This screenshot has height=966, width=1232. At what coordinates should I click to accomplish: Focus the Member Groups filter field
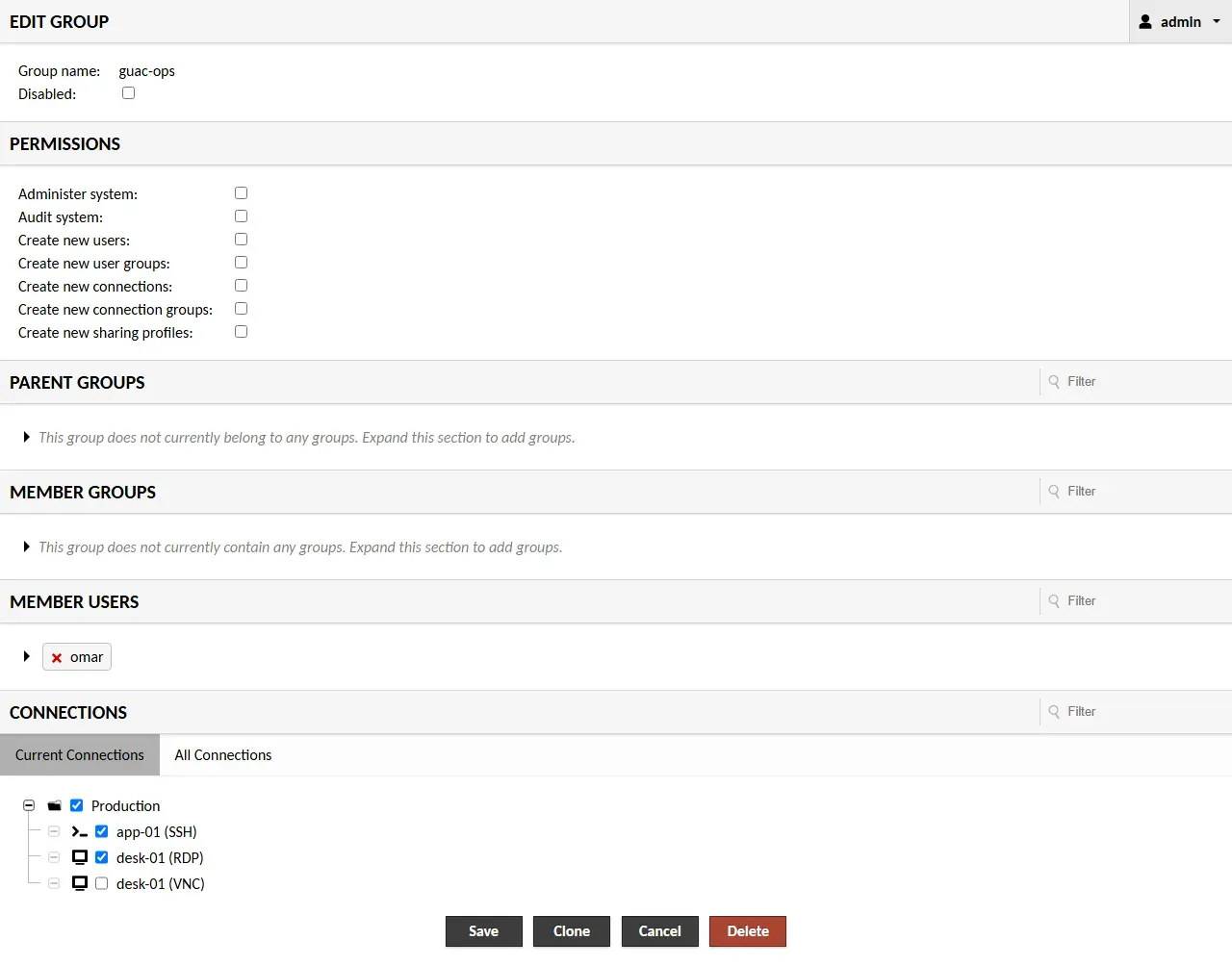click(x=1136, y=492)
